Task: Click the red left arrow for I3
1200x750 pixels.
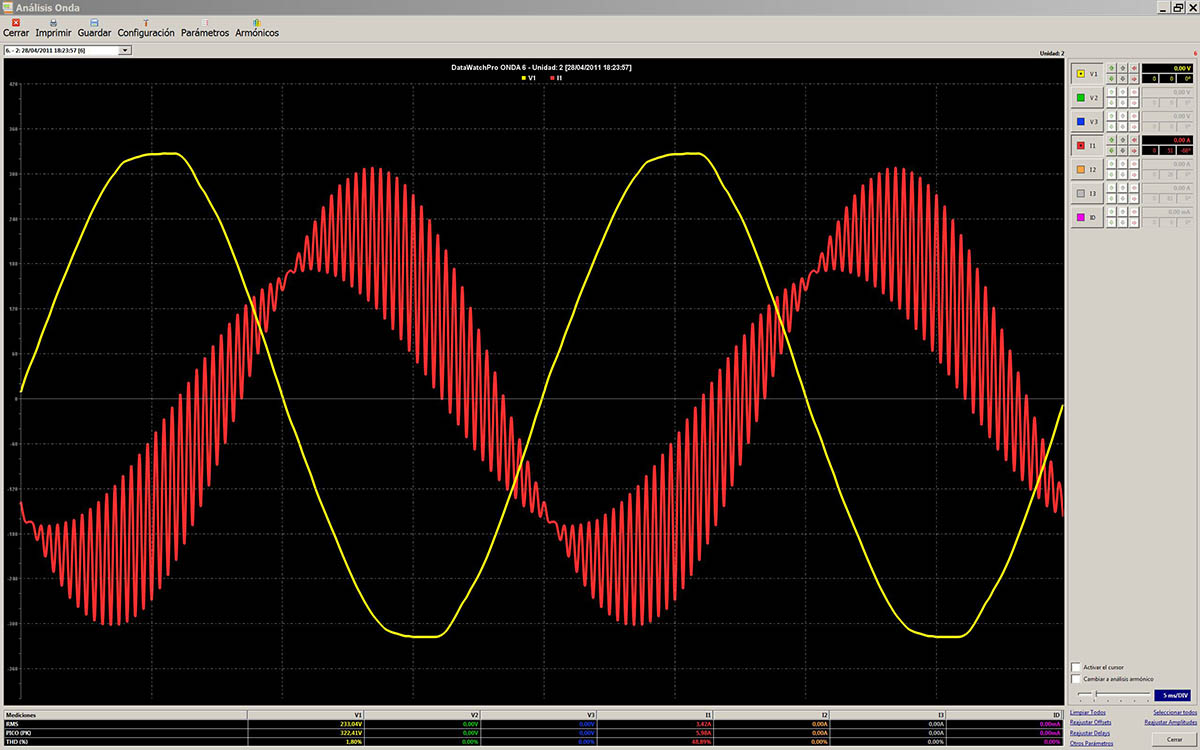Action: coord(1134,188)
